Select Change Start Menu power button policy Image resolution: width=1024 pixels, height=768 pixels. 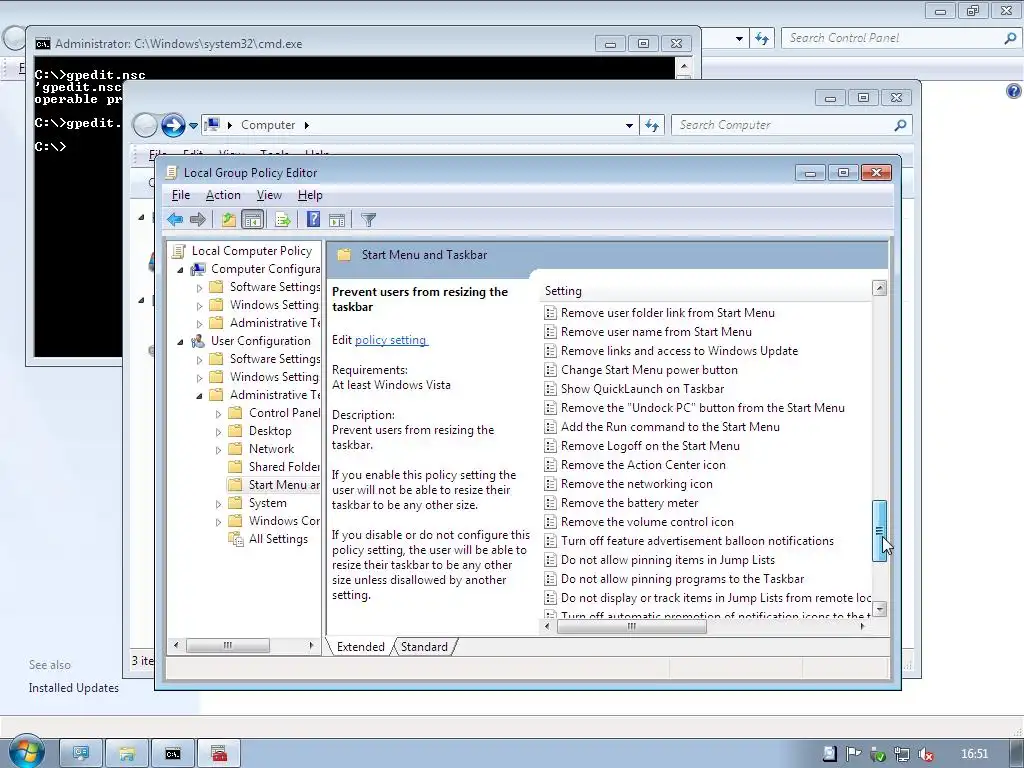tap(649, 370)
